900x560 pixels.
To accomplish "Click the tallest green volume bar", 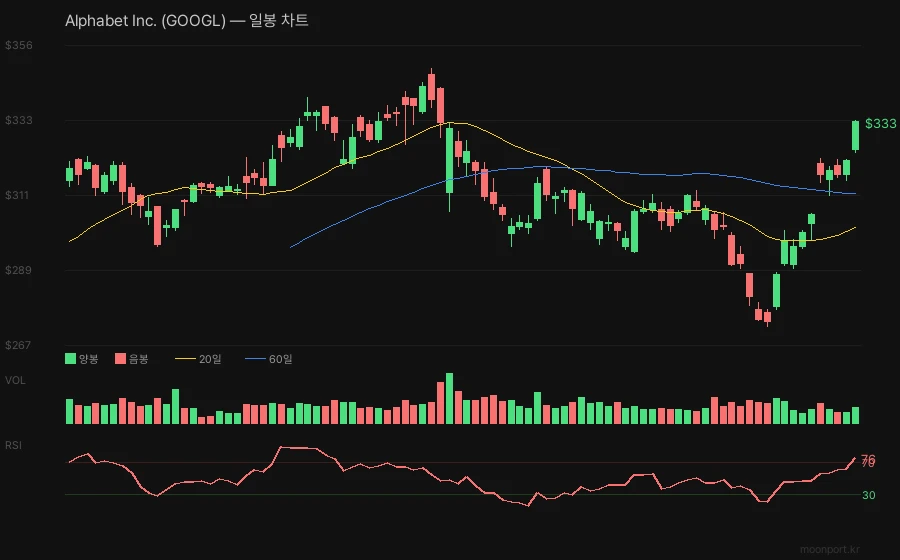I will point(449,399).
